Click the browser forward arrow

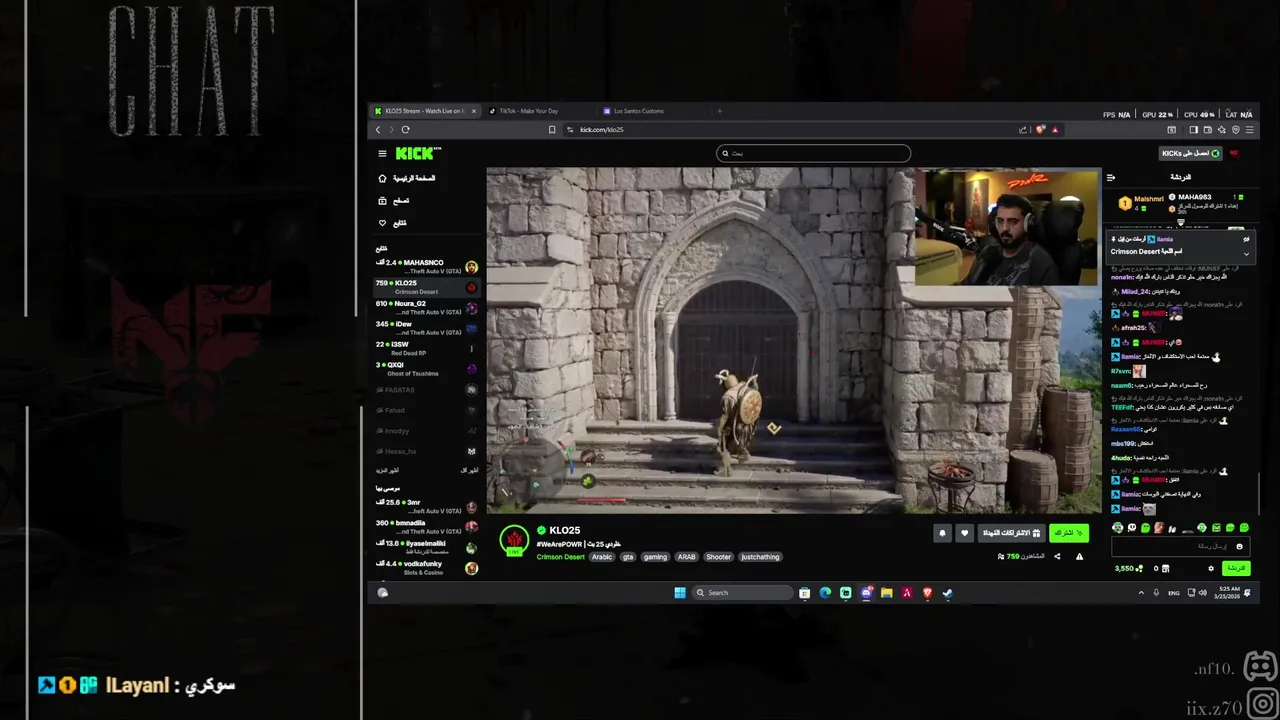[x=391, y=129]
